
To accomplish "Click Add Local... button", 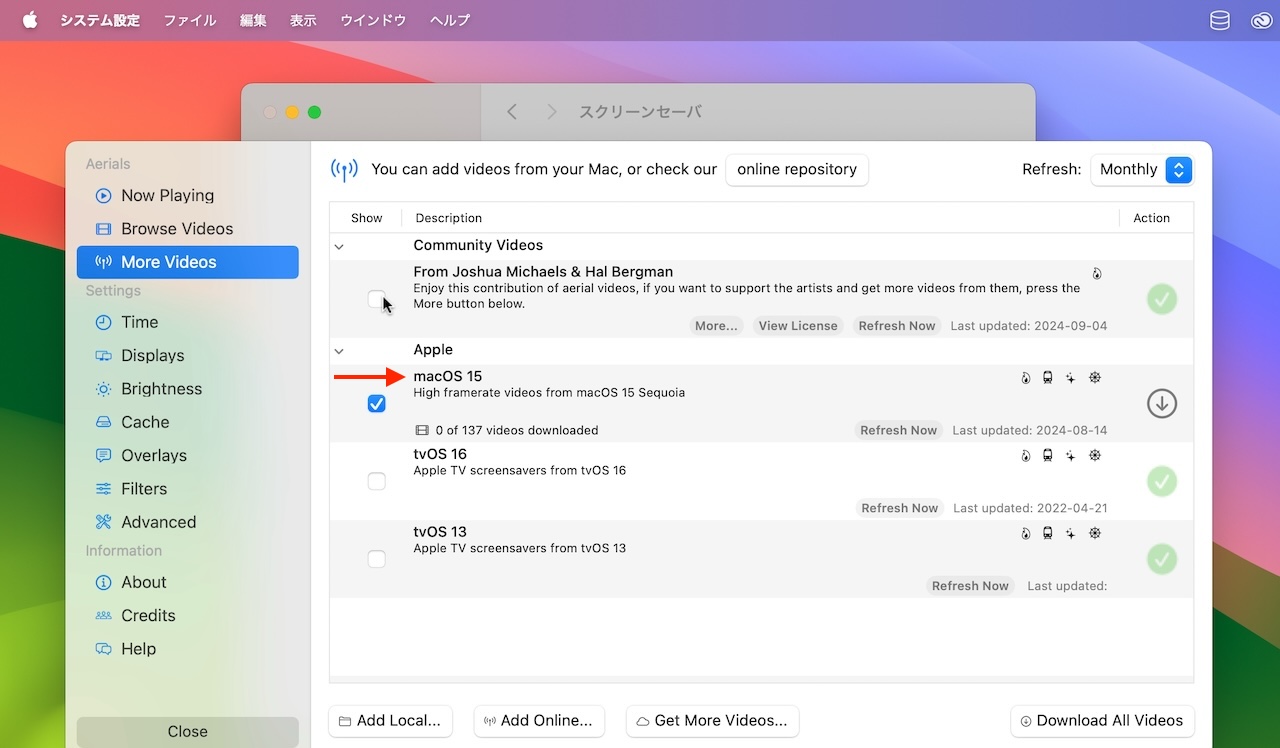I will [x=390, y=721].
